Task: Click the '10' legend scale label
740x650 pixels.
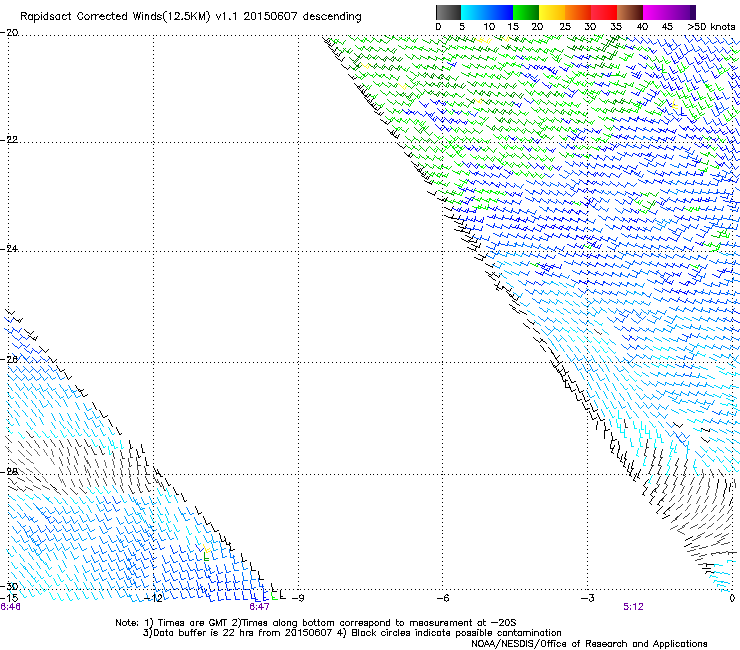Action: click(489, 27)
